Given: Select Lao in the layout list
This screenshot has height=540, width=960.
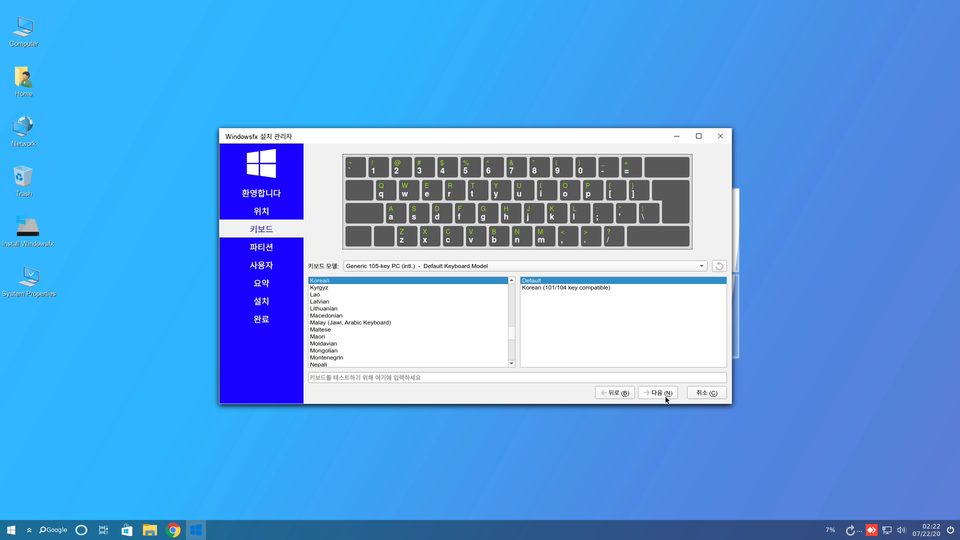Looking at the screenshot, I should (x=408, y=294).
